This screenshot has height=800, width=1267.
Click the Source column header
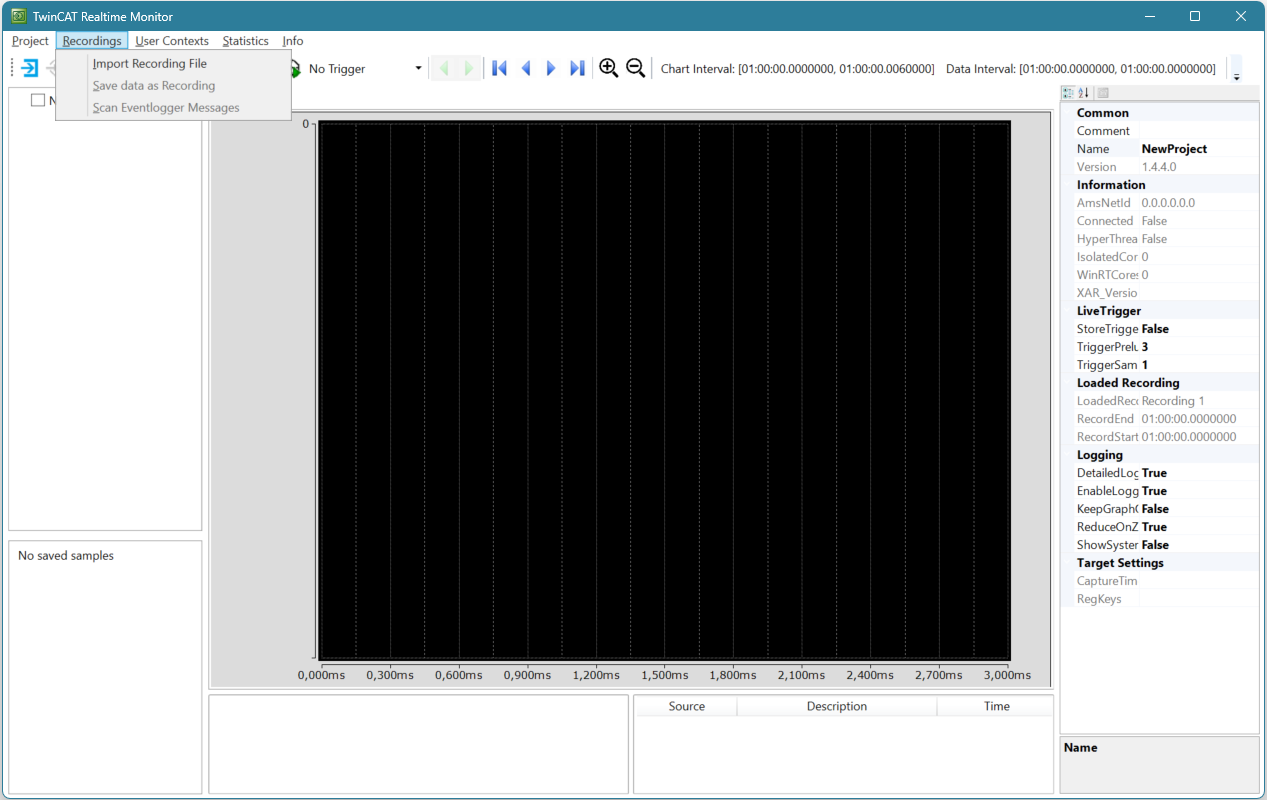point(687,706)
